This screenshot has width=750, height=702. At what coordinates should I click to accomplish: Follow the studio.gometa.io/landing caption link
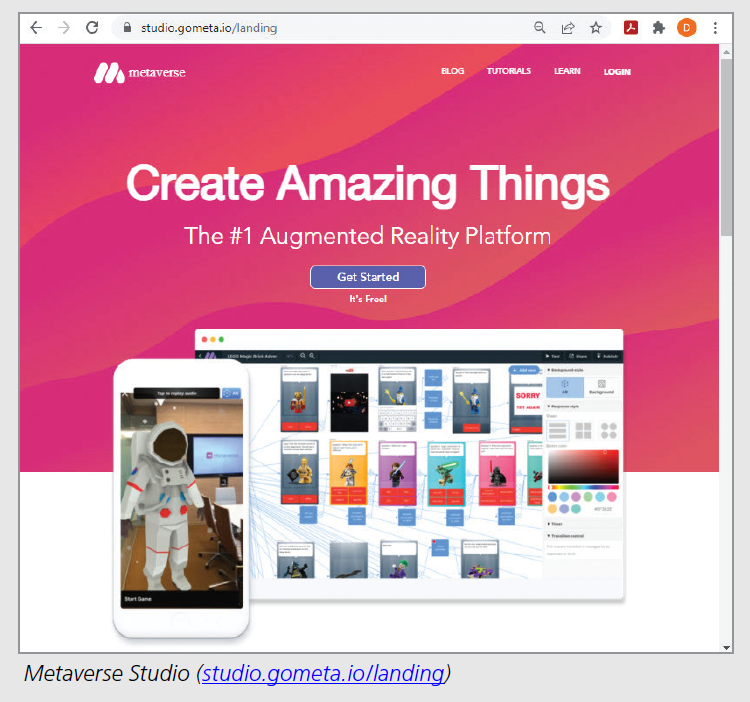pyautogui.click(x=323, y=673)
